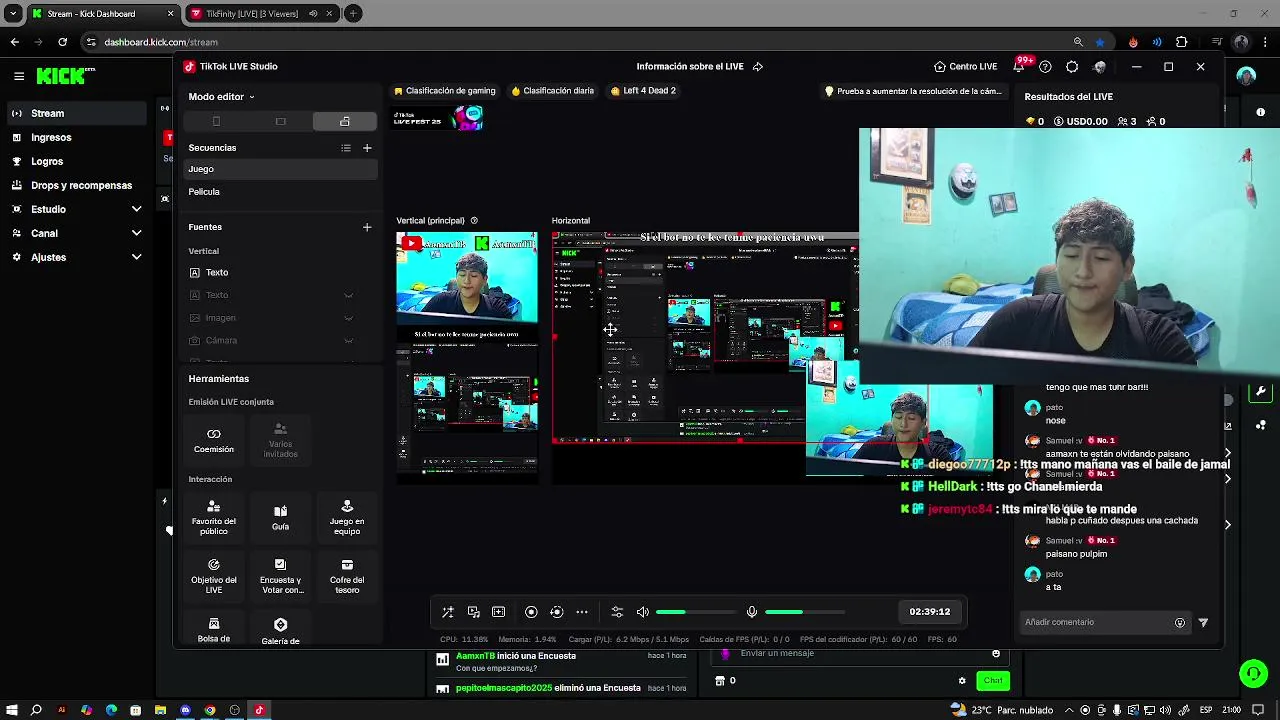1280x720 pixels.
Task: Open the Left 4 Dead 2 chip
Action: tap(643, 91)
